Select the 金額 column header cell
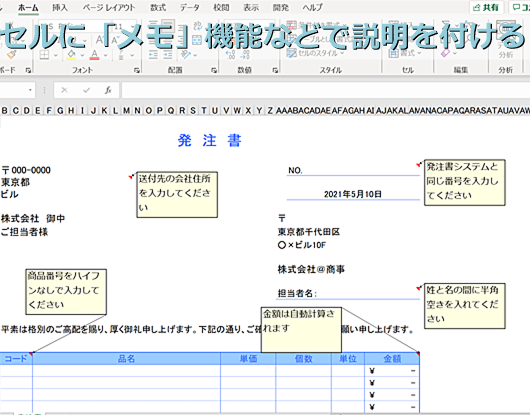This screenshot has width=530, height=415. [x=392, y=359]
